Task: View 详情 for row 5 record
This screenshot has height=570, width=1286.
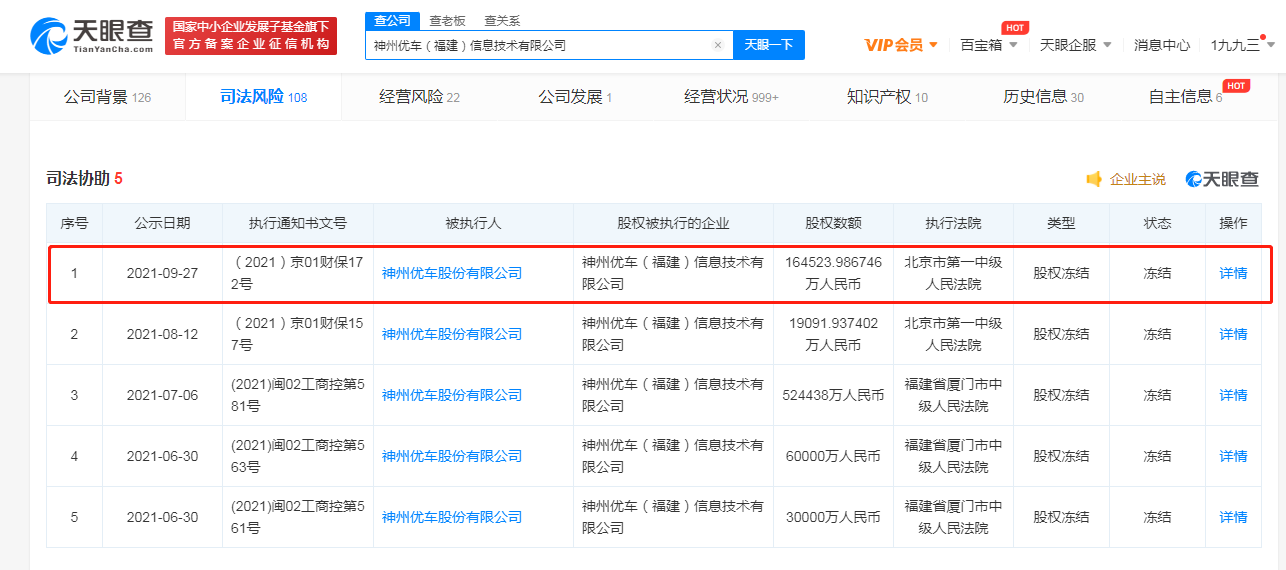Action: coord(1233,517)
